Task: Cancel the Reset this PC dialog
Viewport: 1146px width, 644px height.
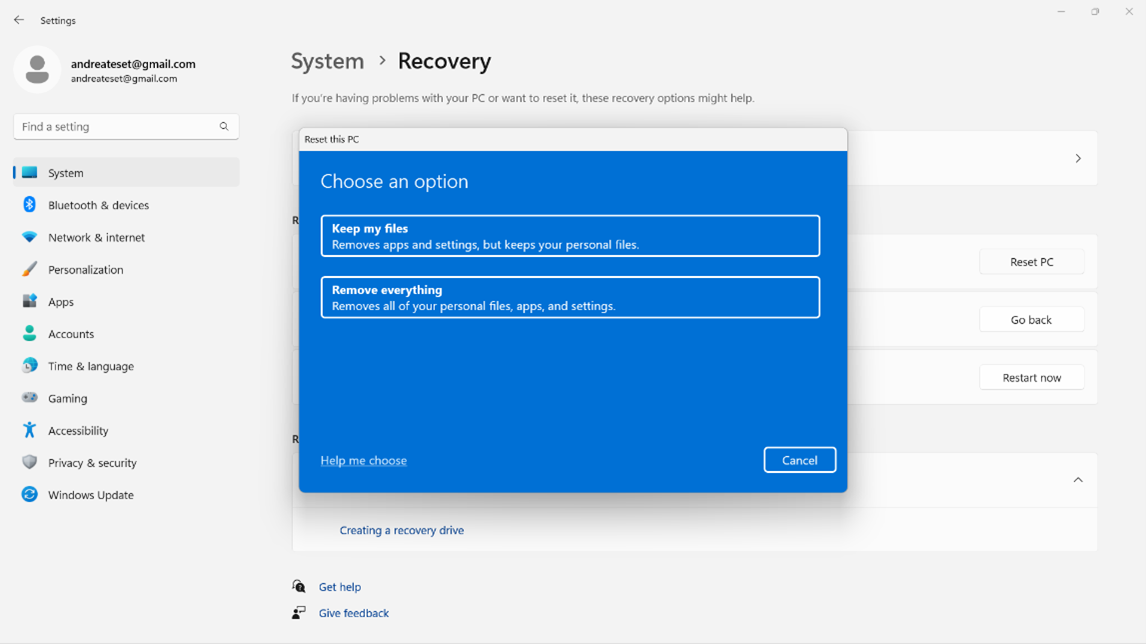Action: pos(799,460)
